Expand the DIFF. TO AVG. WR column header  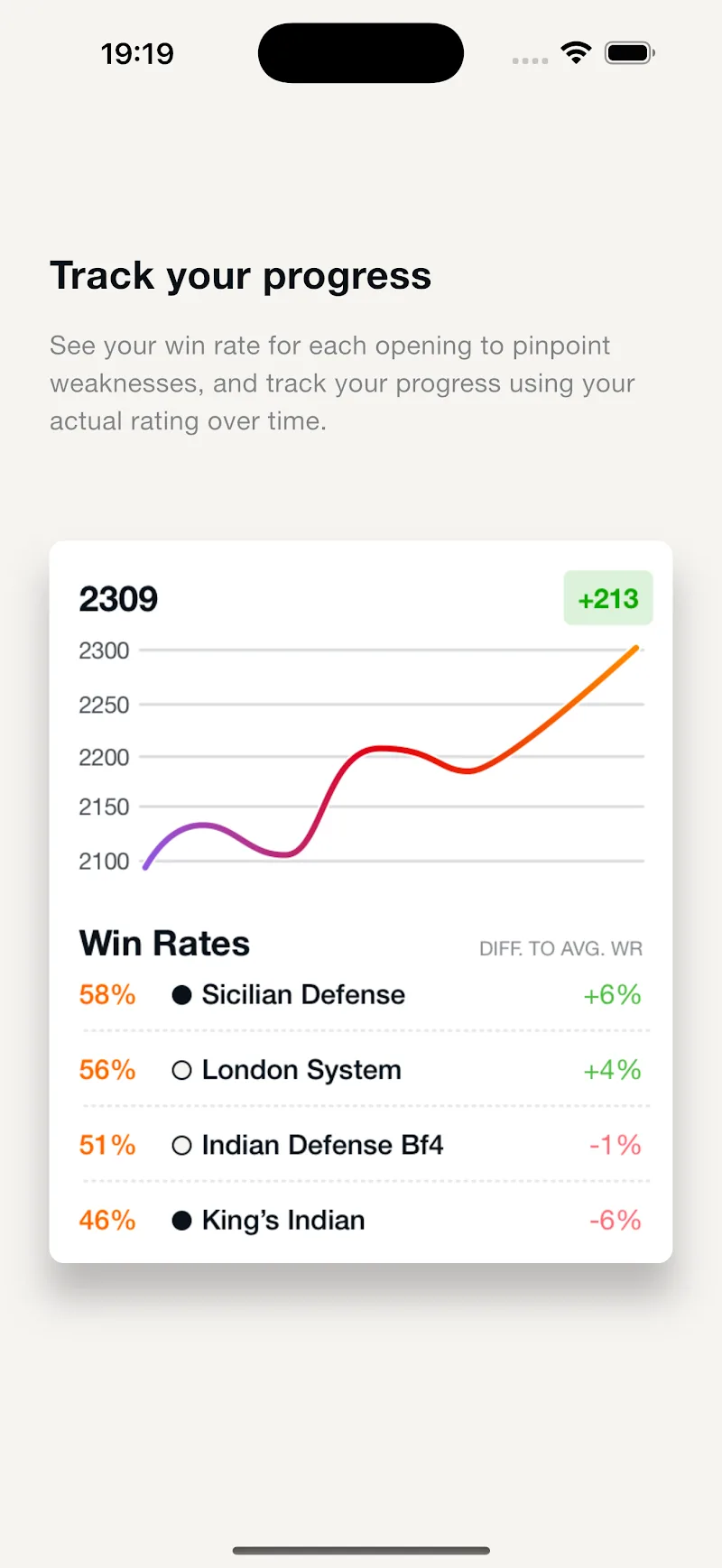560,949
